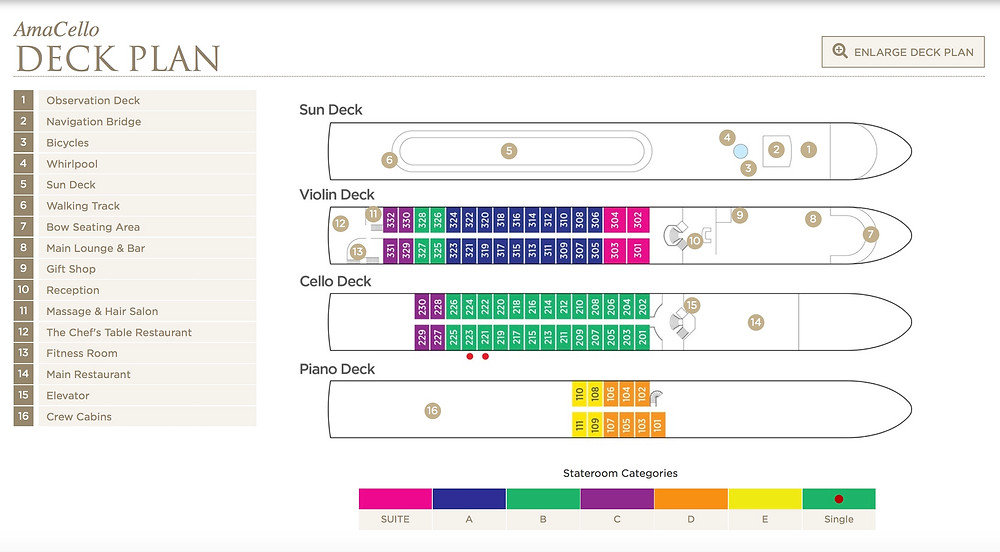Click legend number 10 box beside Reception
The height and width of the screenshot is (552, 1000).
(x=24, y=289)
